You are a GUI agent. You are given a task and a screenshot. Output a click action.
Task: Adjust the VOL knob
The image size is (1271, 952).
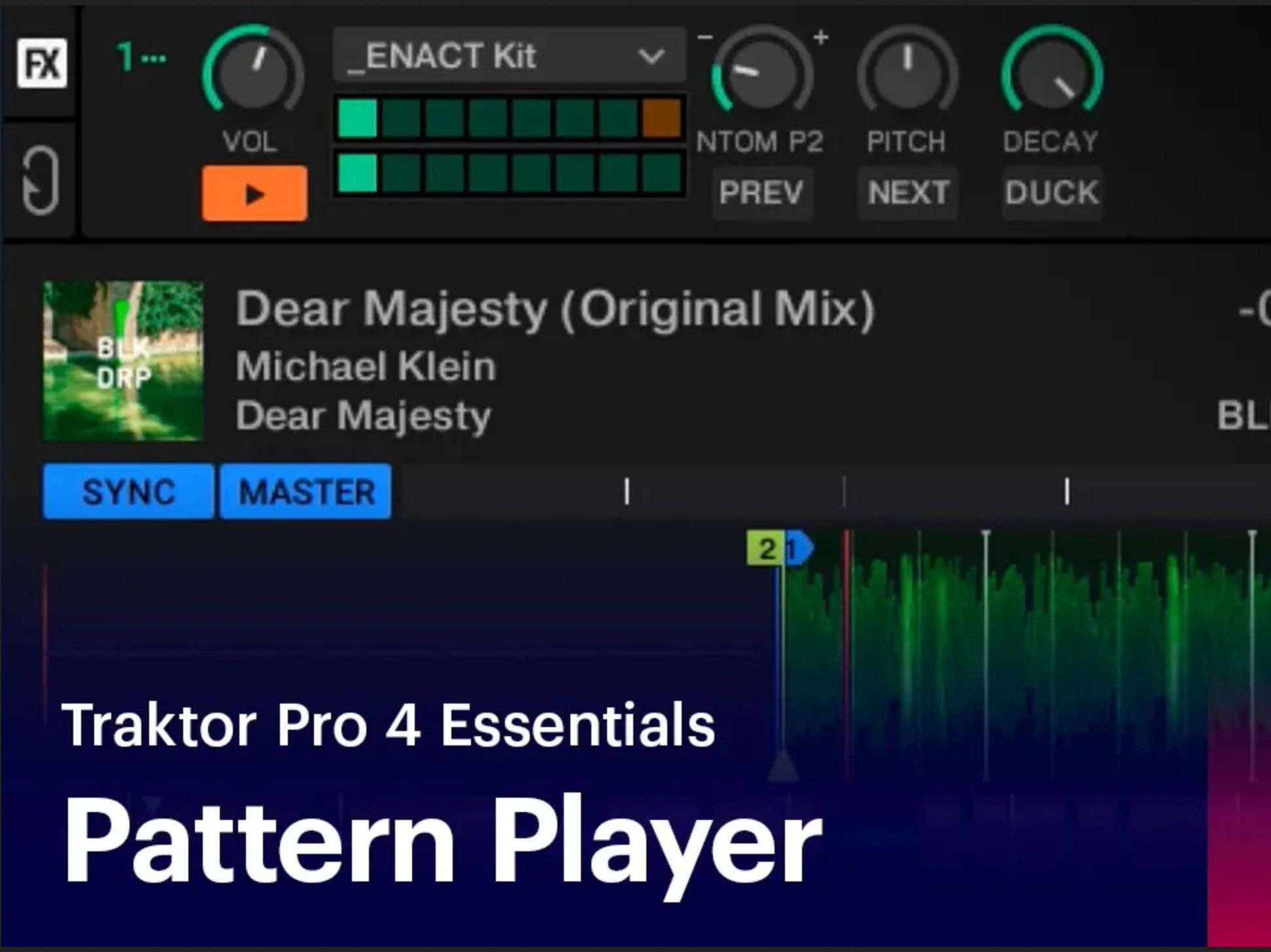pyautogui.click(x=253, y=70)
